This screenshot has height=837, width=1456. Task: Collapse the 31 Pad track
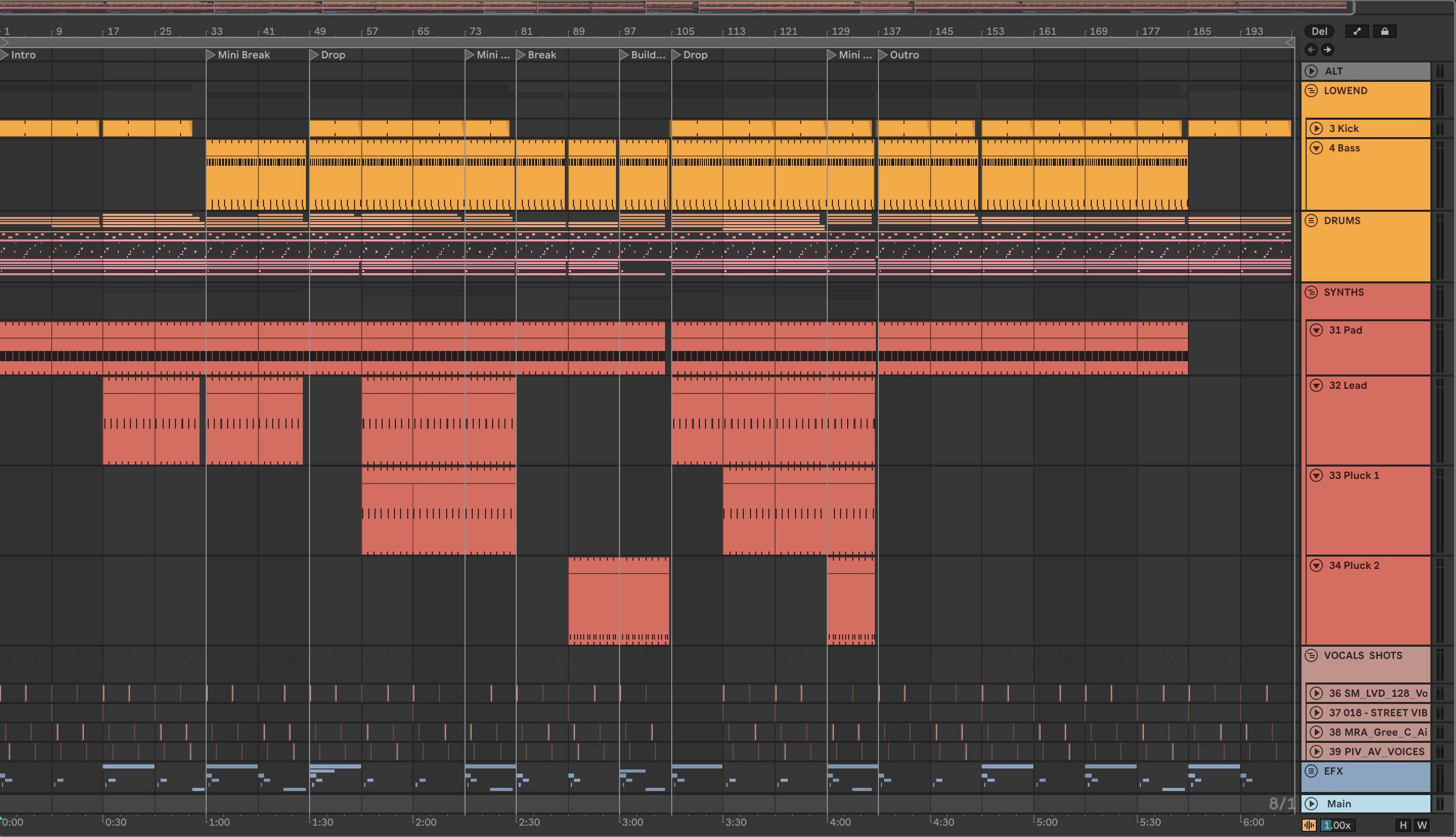click(1316, 330)
